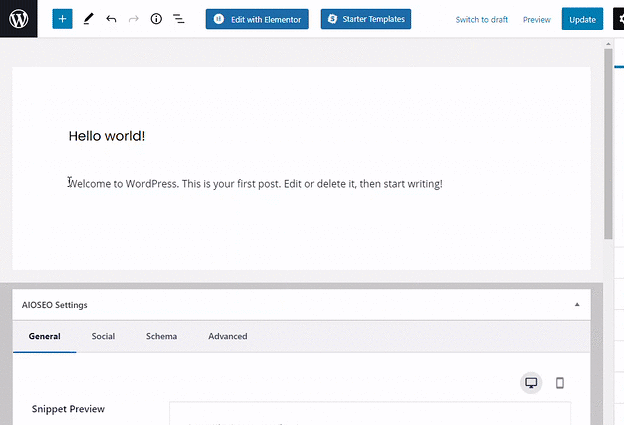
Task: Select the General tab in AIOSEO
Action: coord(45,336)
